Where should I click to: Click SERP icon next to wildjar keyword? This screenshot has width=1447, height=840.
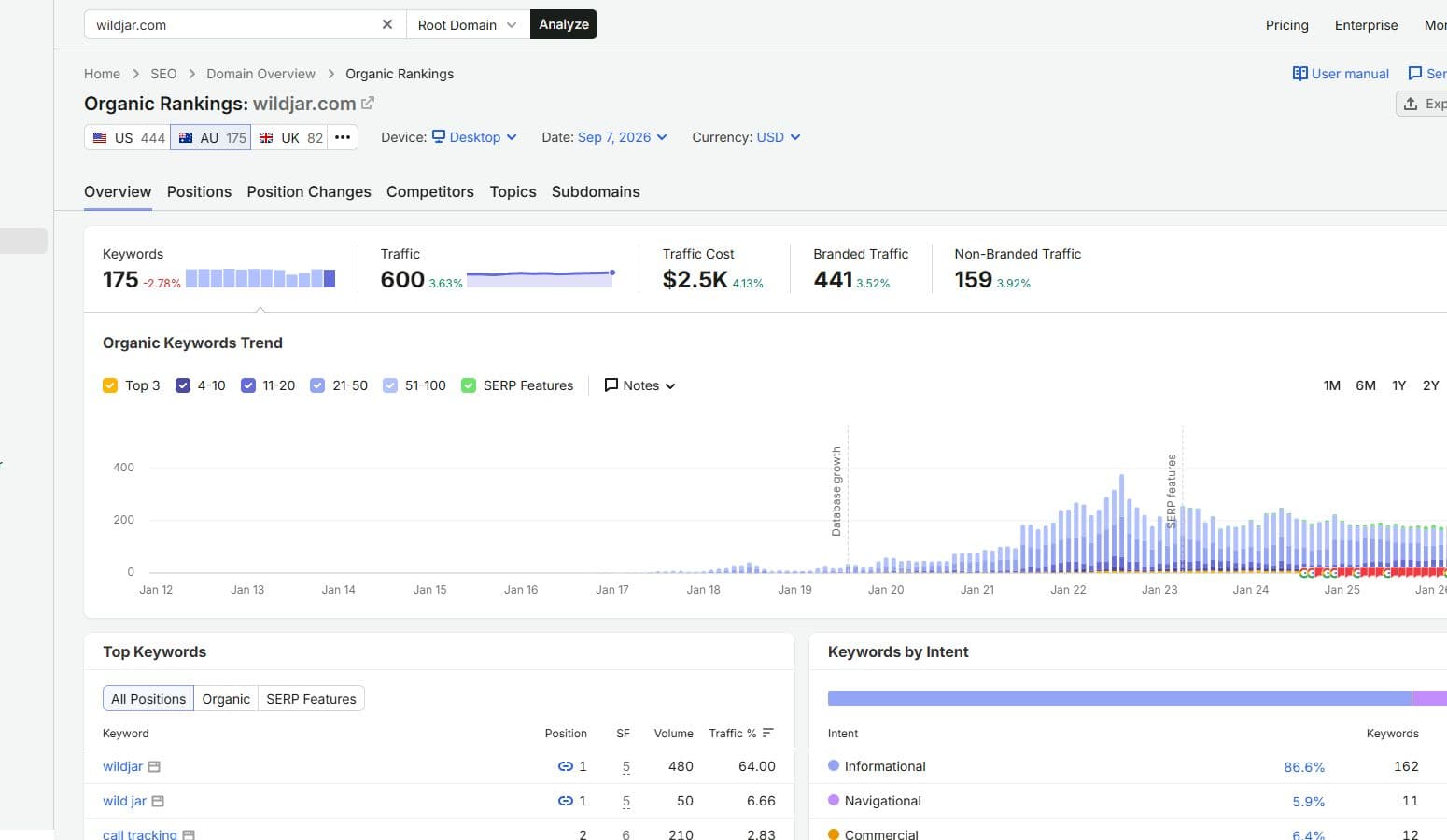(x=154, y=767)
